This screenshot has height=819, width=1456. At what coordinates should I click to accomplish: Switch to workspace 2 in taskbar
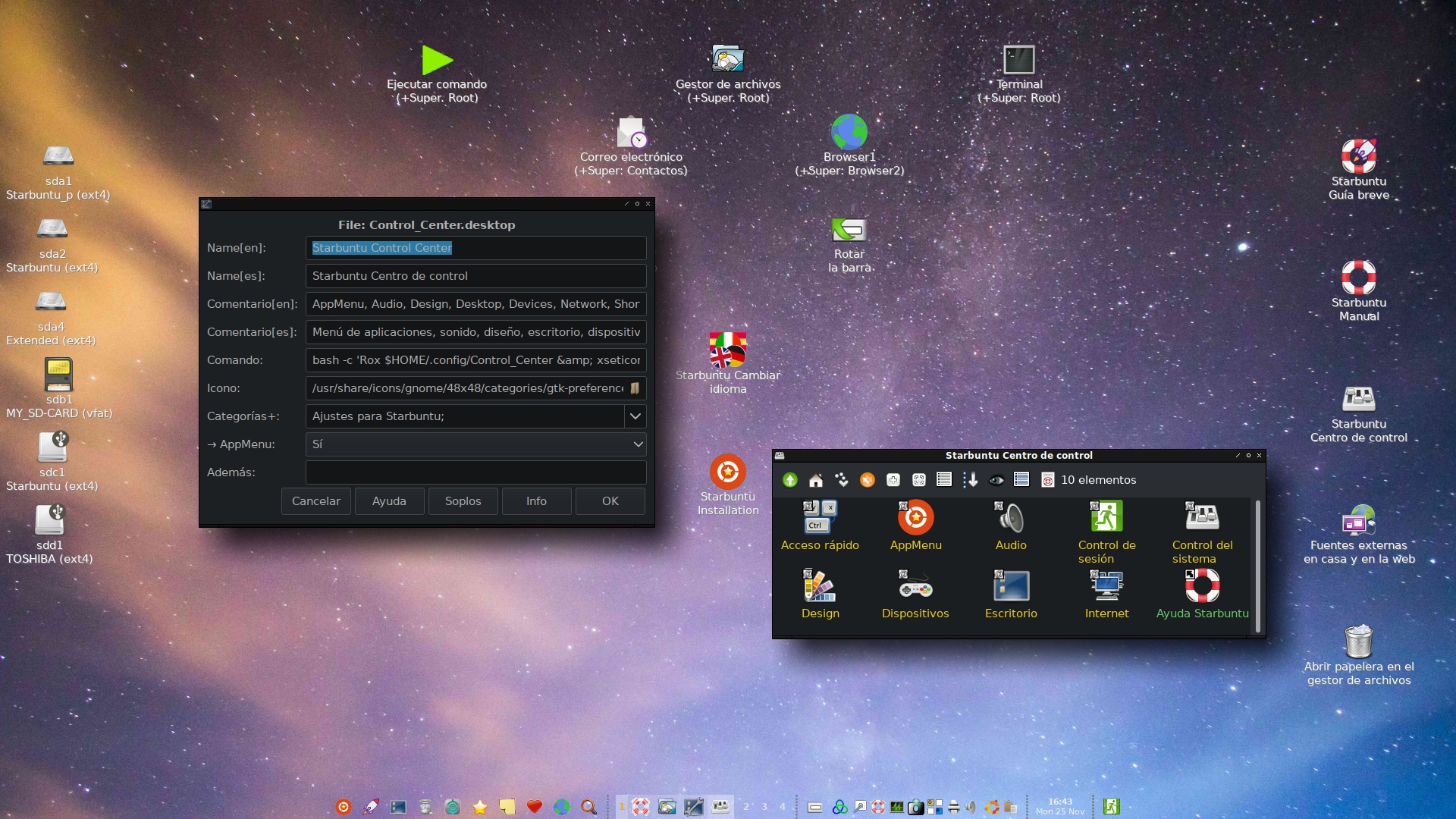pyautogui.click(x=746, y=807)
